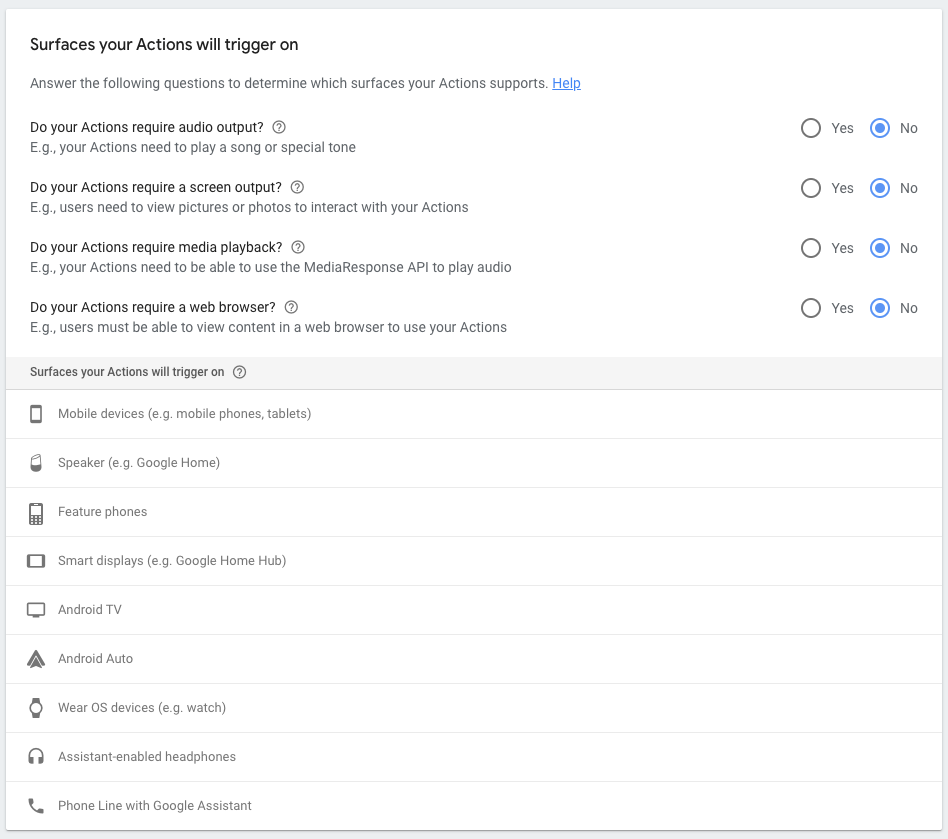Select Yes for screen output requirement
The height and width of the screenshot is (839, 948).
[811, 188]
